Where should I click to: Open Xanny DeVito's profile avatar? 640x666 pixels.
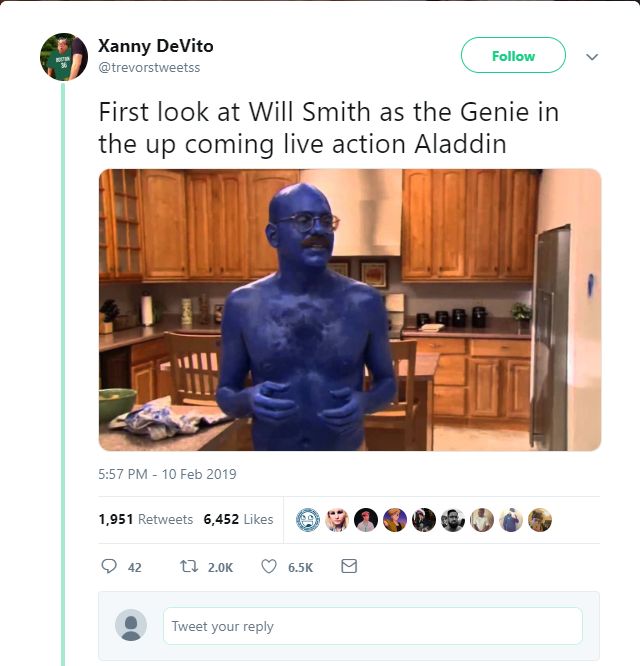click(64, 56)
